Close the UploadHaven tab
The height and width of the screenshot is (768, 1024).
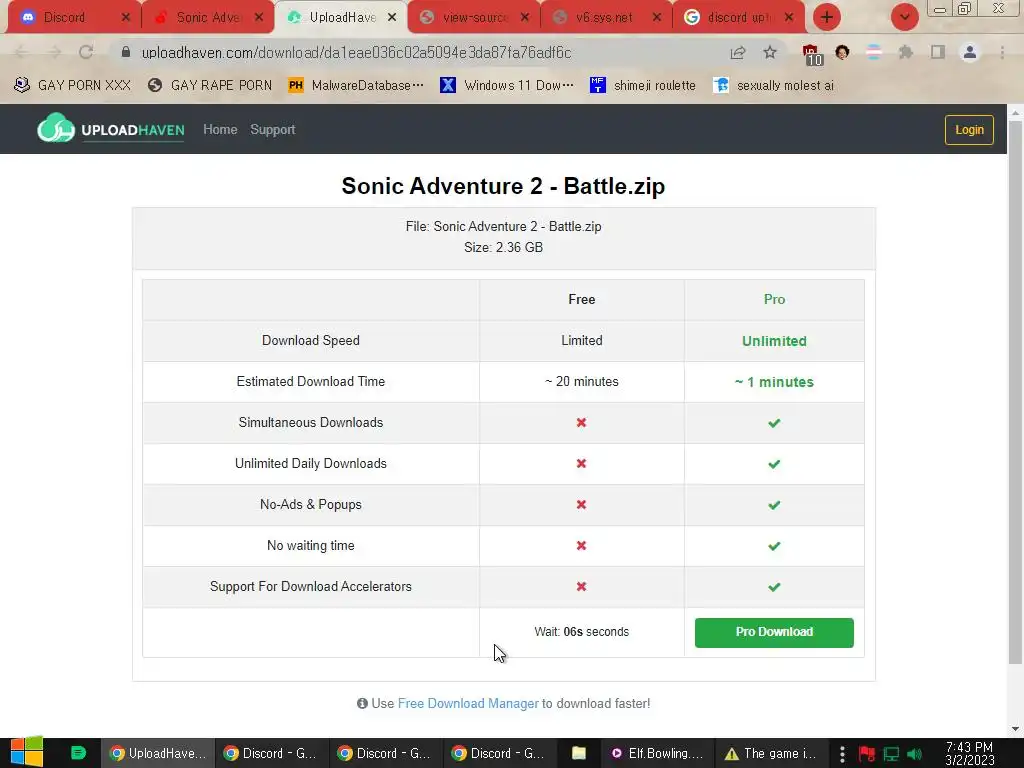(x=392, y=18)
